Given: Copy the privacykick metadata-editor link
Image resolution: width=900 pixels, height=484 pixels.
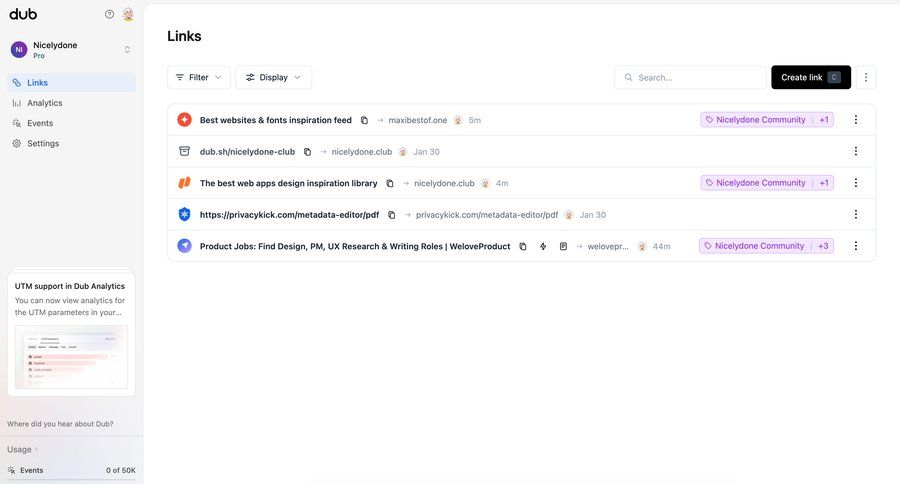Looking at the screenshot, I should point(391,215).
